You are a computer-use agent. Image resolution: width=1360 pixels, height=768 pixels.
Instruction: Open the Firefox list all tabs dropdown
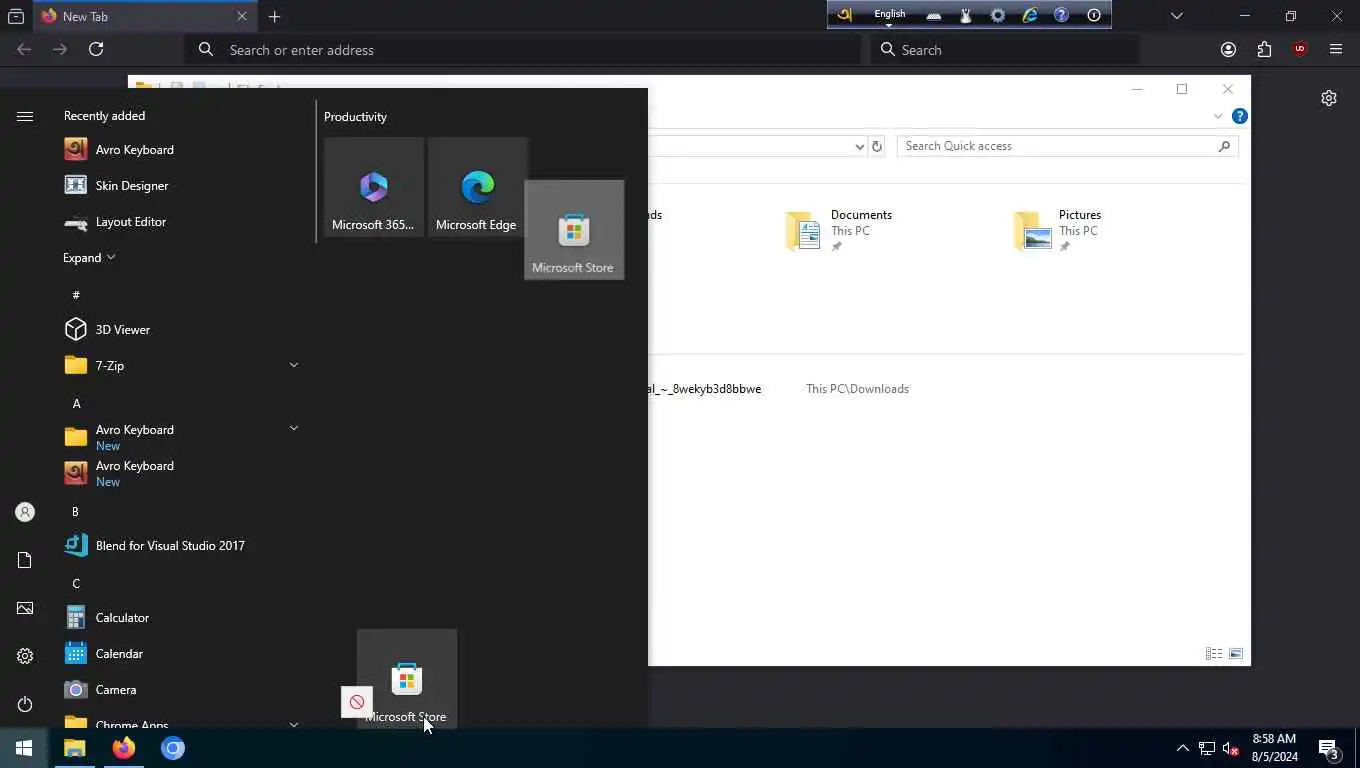[1177, 16]
